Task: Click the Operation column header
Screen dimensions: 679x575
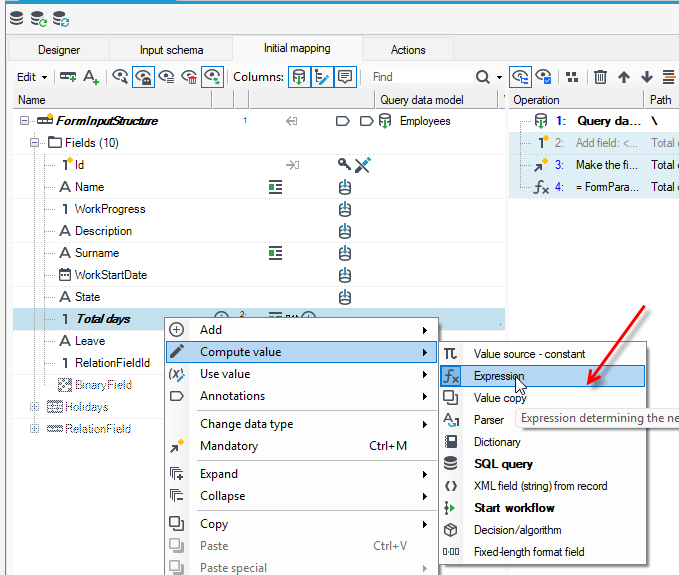Action: (x=576, y=100)
